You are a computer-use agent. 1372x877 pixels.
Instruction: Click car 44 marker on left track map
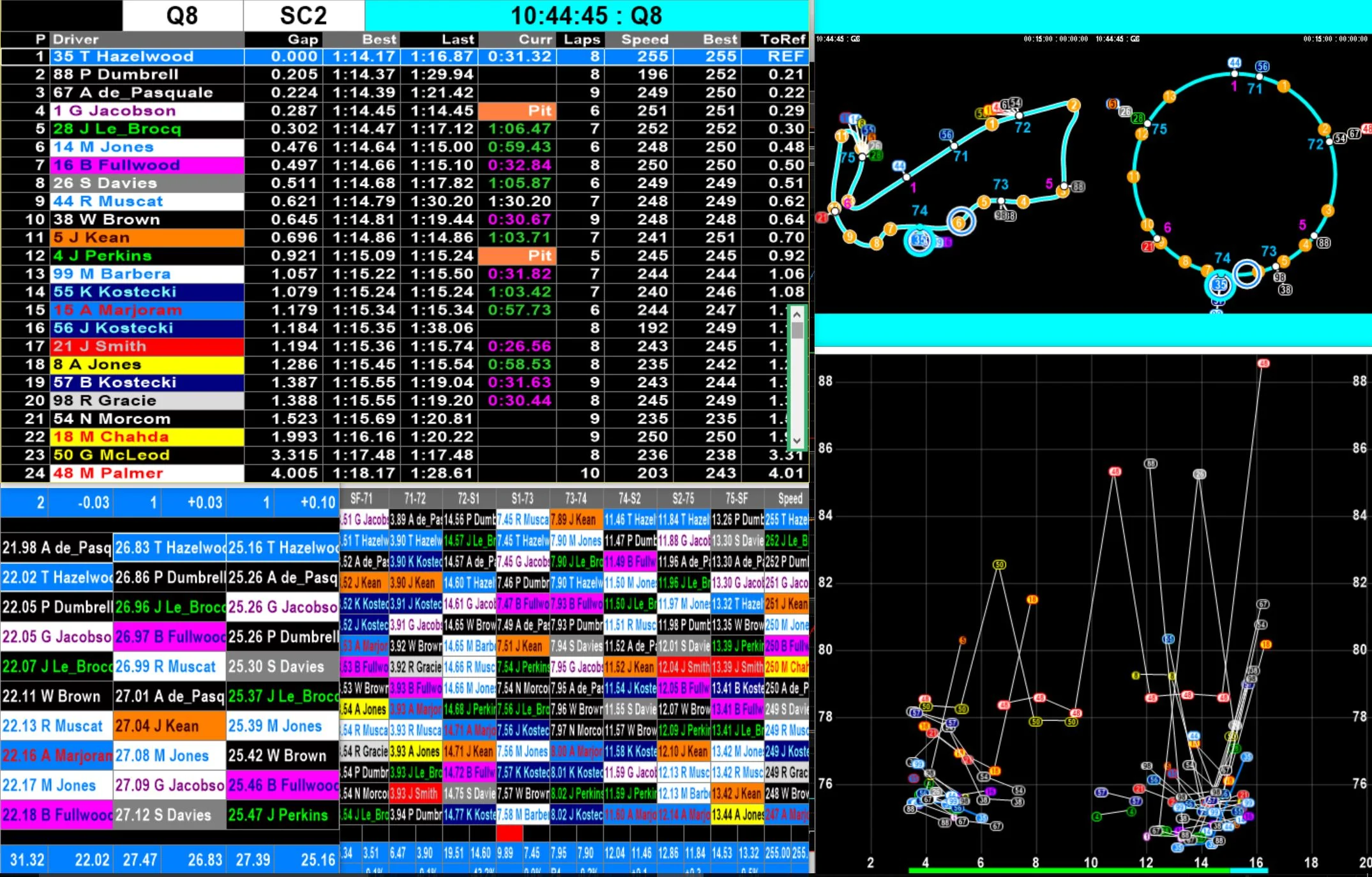(899, 166)
